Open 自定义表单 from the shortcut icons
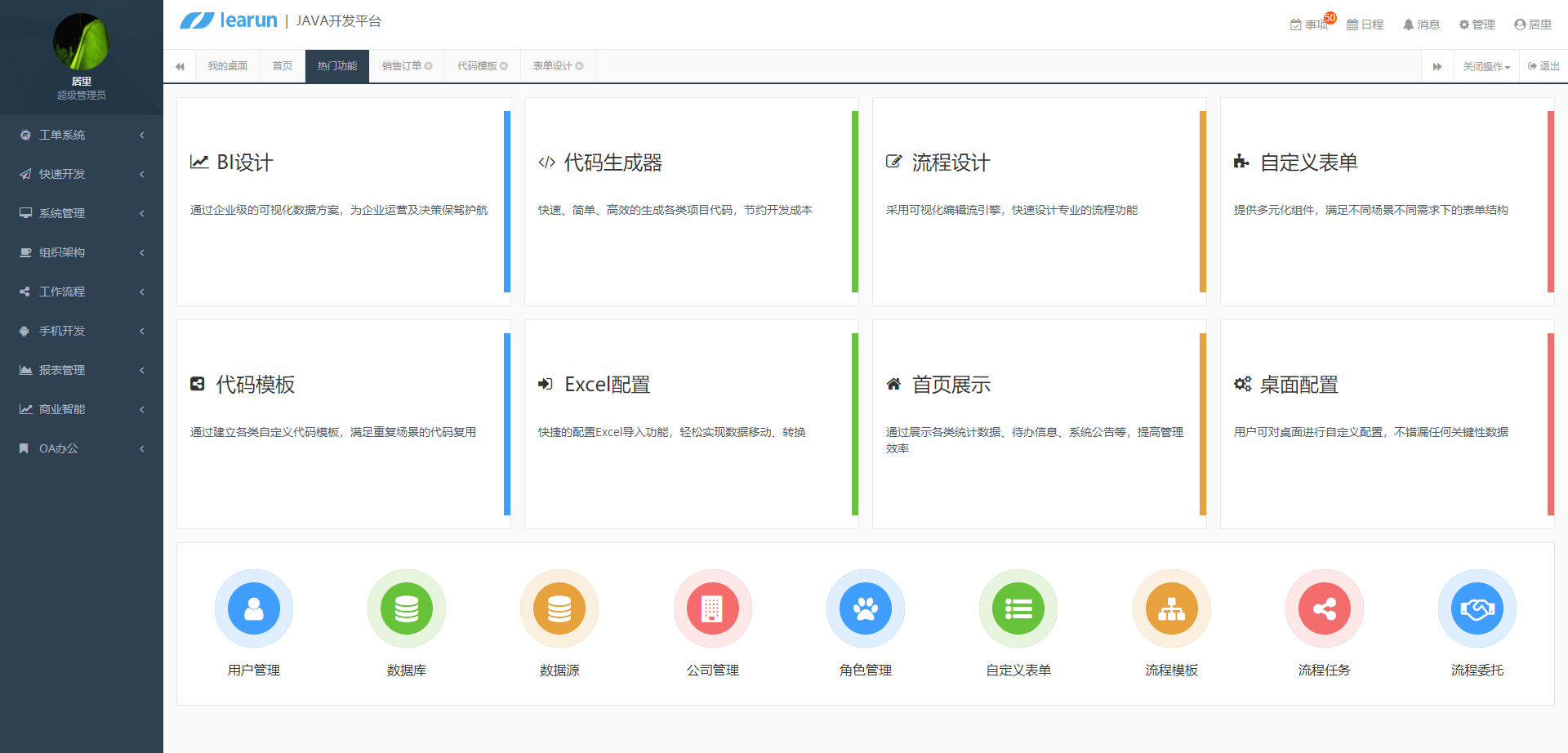 coord(1018,608)
